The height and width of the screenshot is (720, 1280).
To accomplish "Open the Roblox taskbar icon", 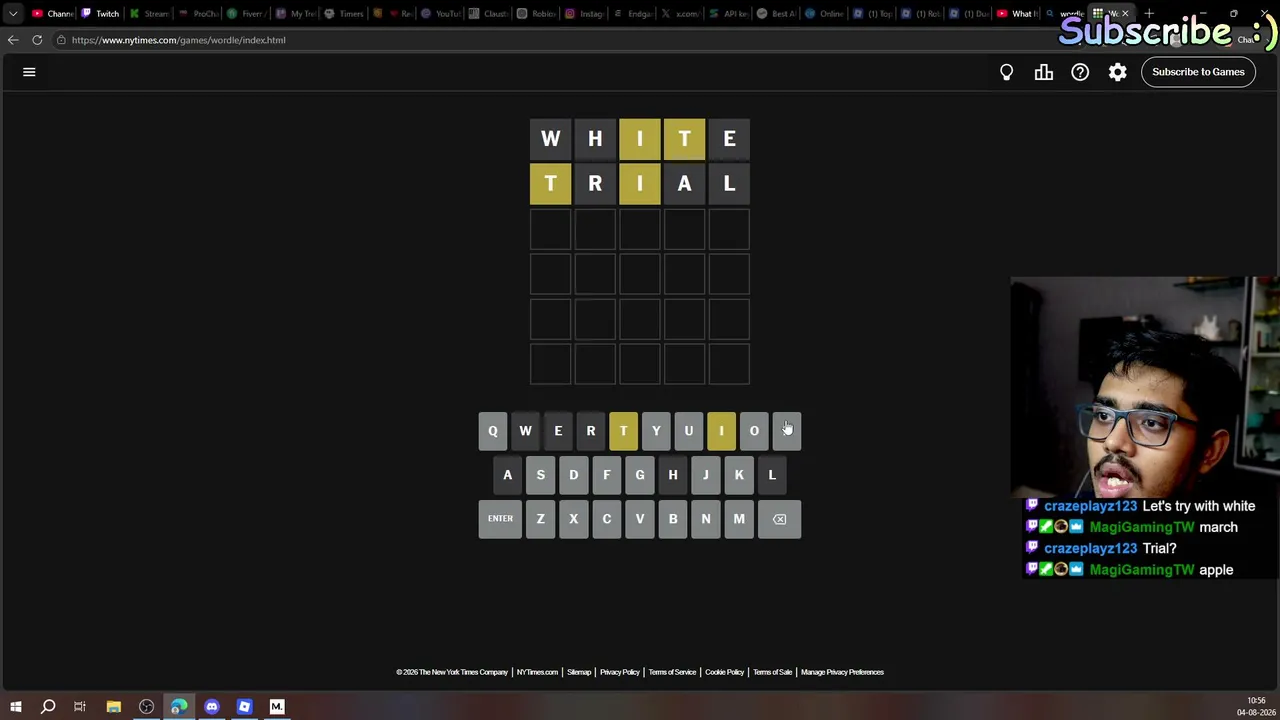I will coord(244,707).
